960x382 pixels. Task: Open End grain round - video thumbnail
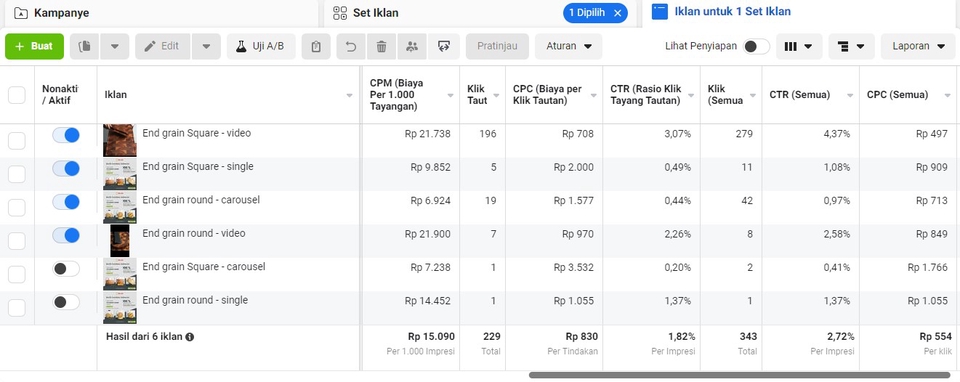click(x=120, y=241)
